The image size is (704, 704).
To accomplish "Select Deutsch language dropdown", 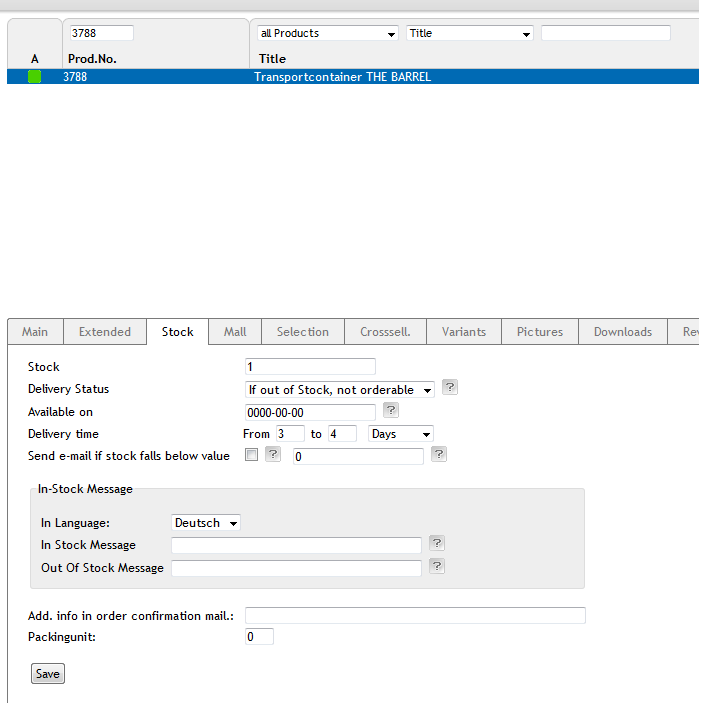I will point(206,523).
